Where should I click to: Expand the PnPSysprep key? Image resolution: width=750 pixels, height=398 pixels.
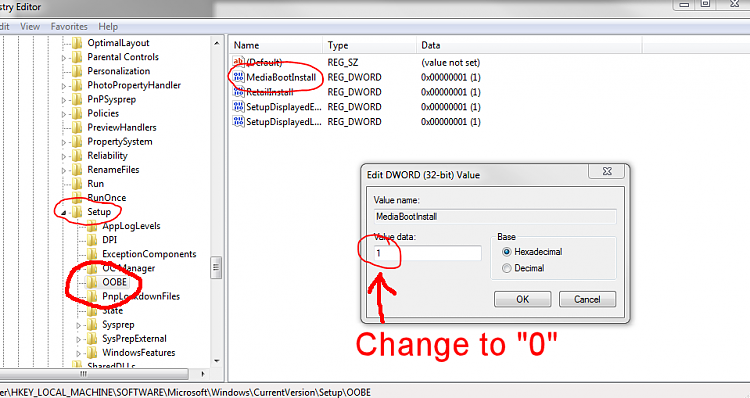(64, 100)
